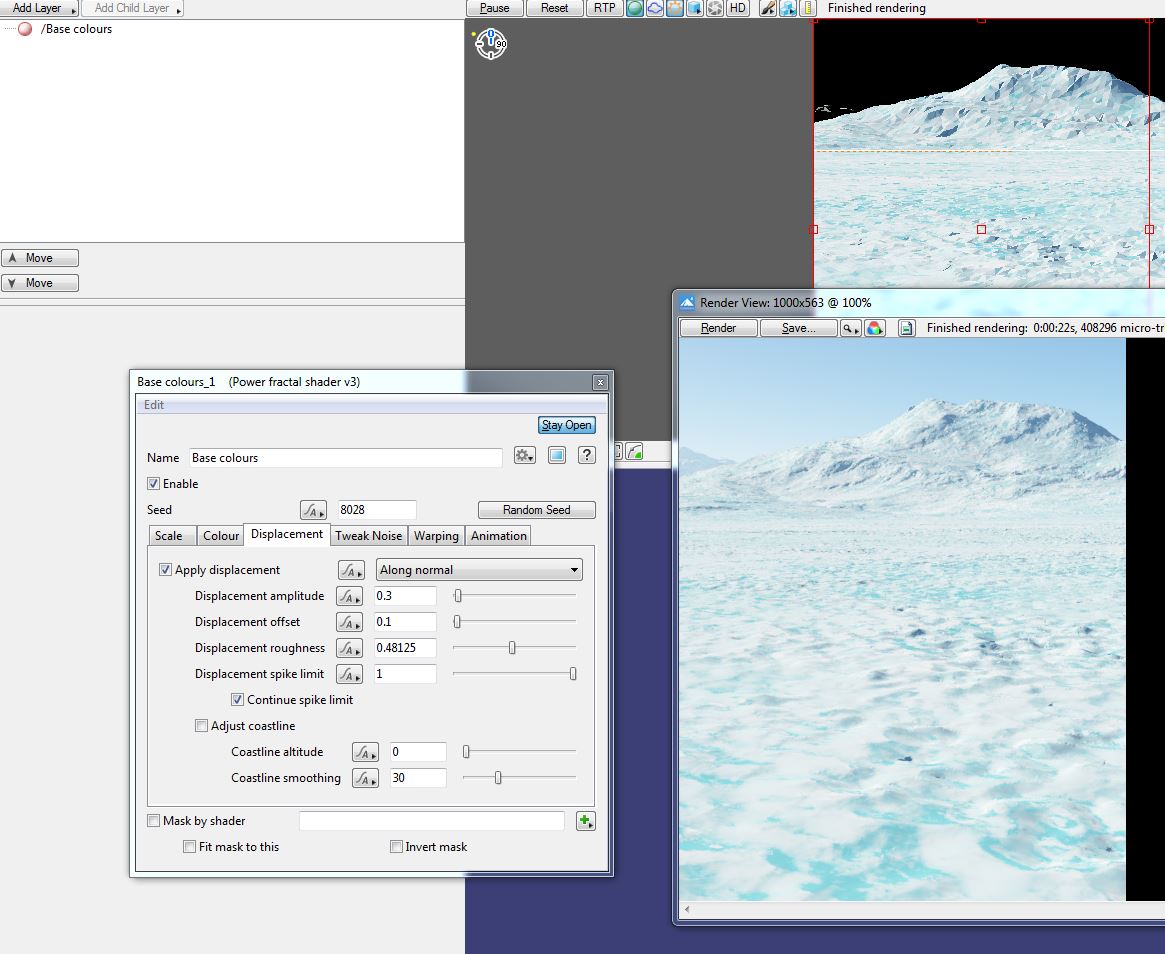Click animation button for Coastline smoothing
The height and width of the screenshot is (954, 1165).
365,778
